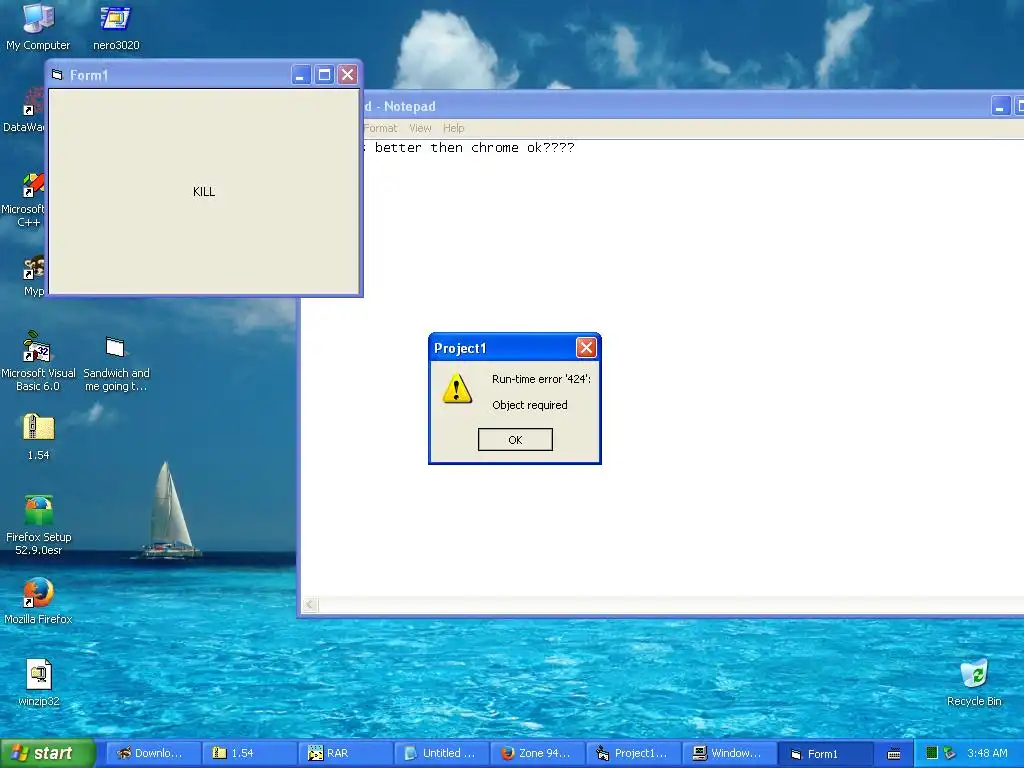Switch to RAR taskbar button
This screenshot has height=768, width=1024.
click(344, 753)
